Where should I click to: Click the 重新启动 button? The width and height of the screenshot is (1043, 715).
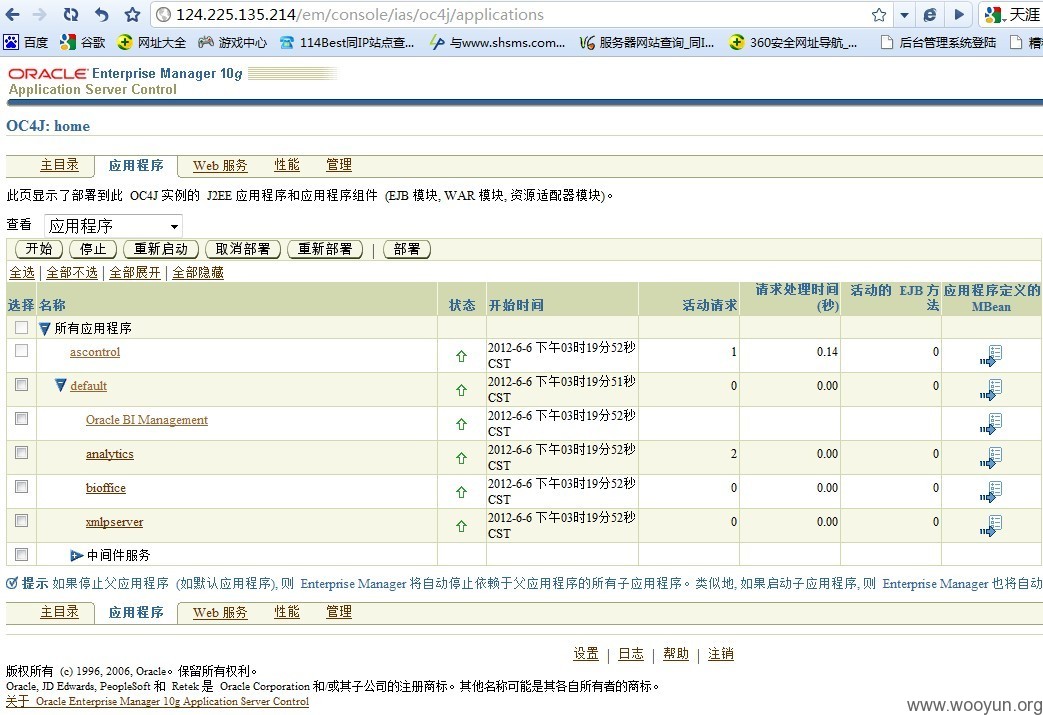tap(161, 249)
